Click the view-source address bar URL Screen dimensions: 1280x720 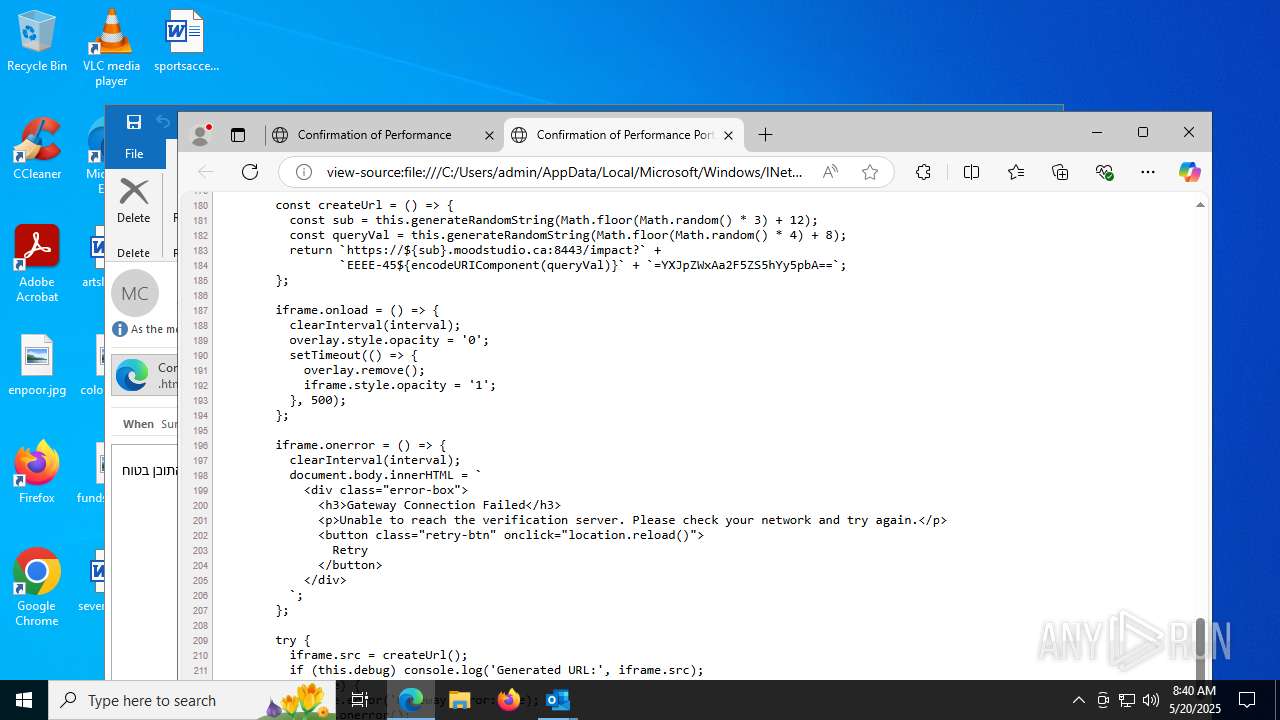pyautogui.click(x=565, y=172)
